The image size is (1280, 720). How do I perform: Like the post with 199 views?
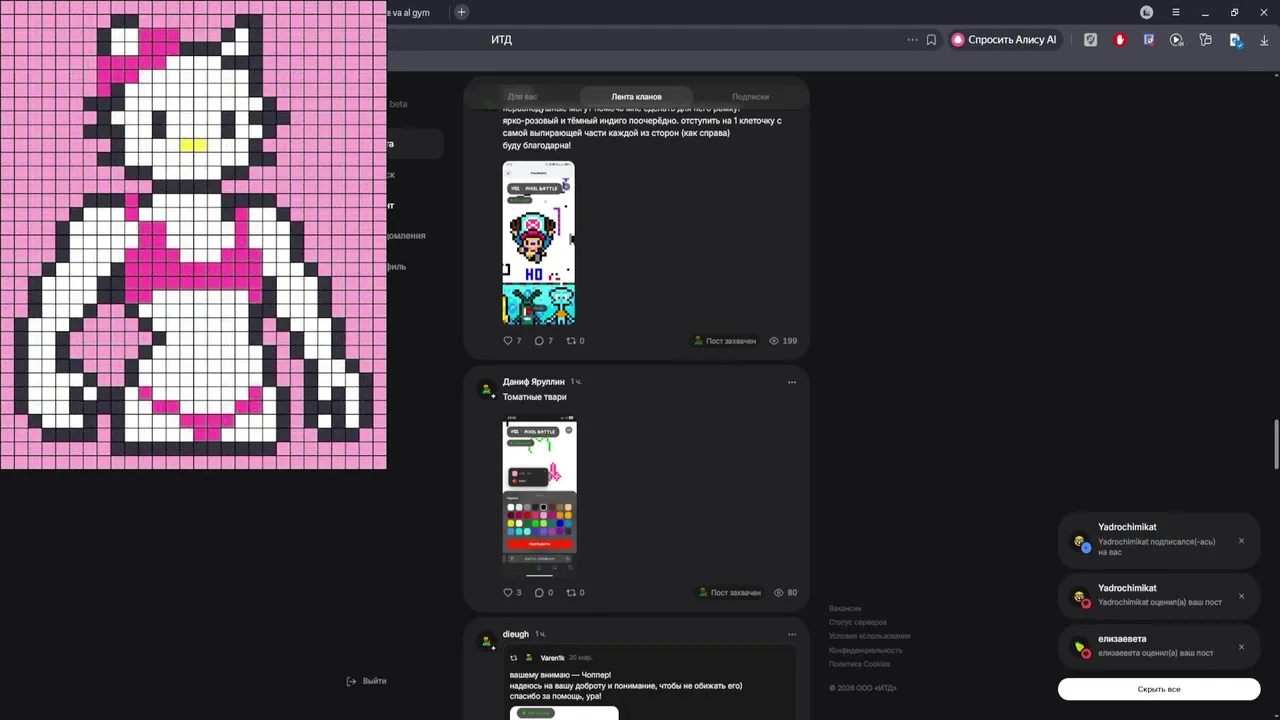tap(512, 341)
